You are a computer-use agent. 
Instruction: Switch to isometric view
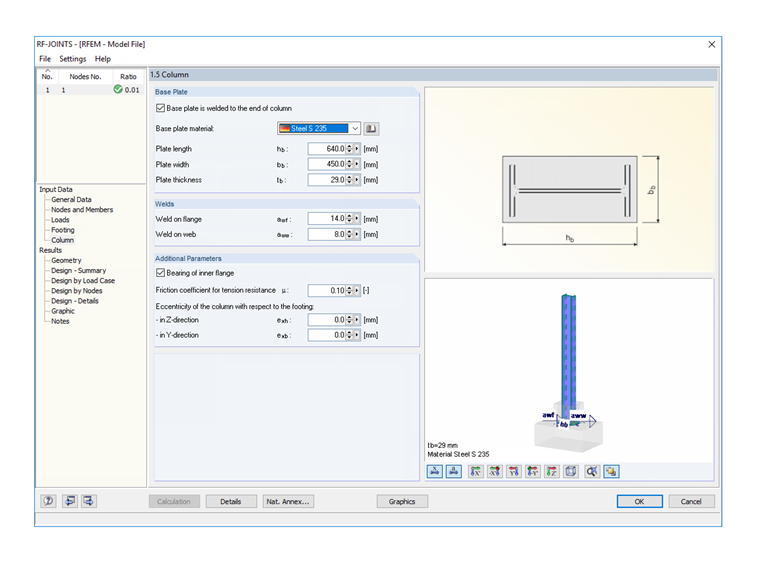571,471
